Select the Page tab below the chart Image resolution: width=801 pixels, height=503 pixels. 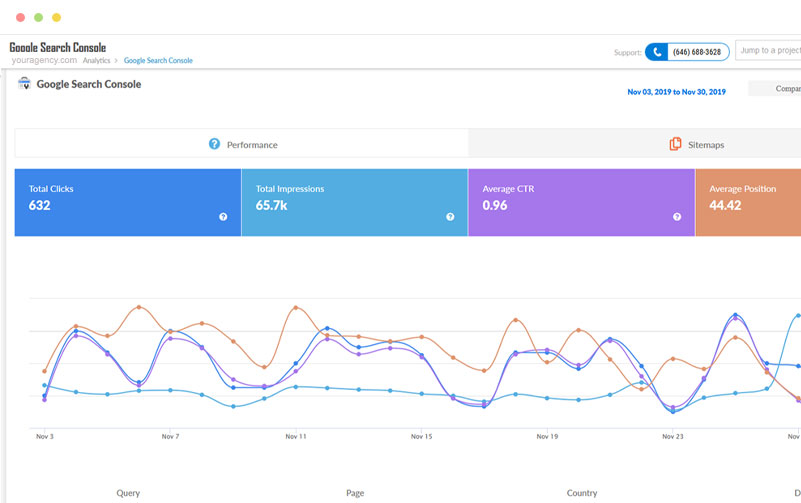pyautogui.click(x=355, y=493)
